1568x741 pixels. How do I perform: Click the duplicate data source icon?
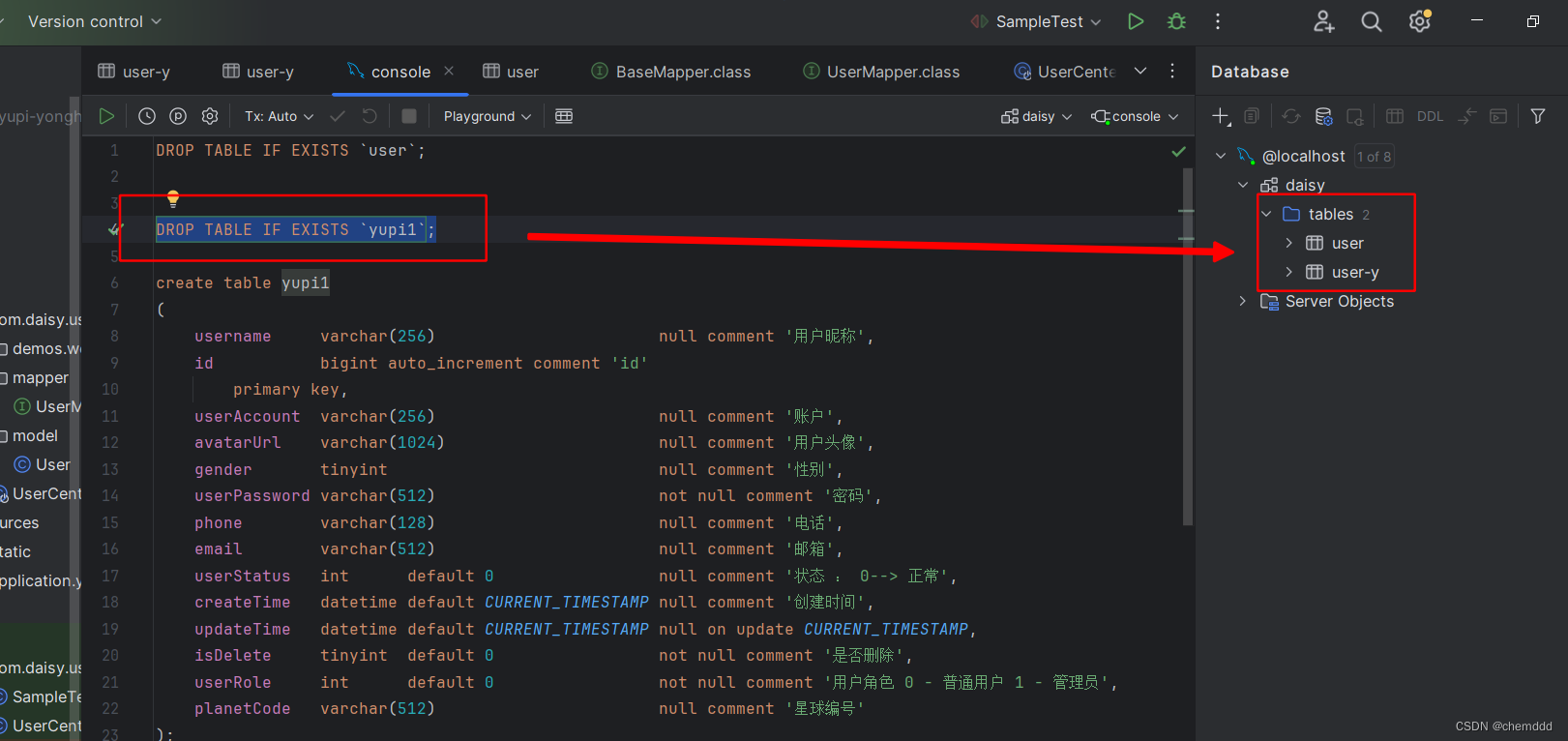coord(1252,116)
